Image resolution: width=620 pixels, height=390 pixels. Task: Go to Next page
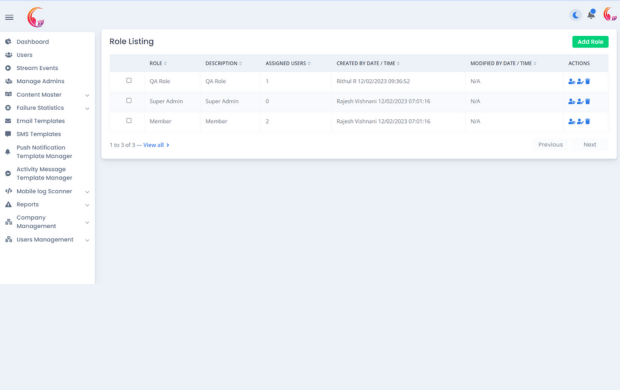tap(590, 145)
